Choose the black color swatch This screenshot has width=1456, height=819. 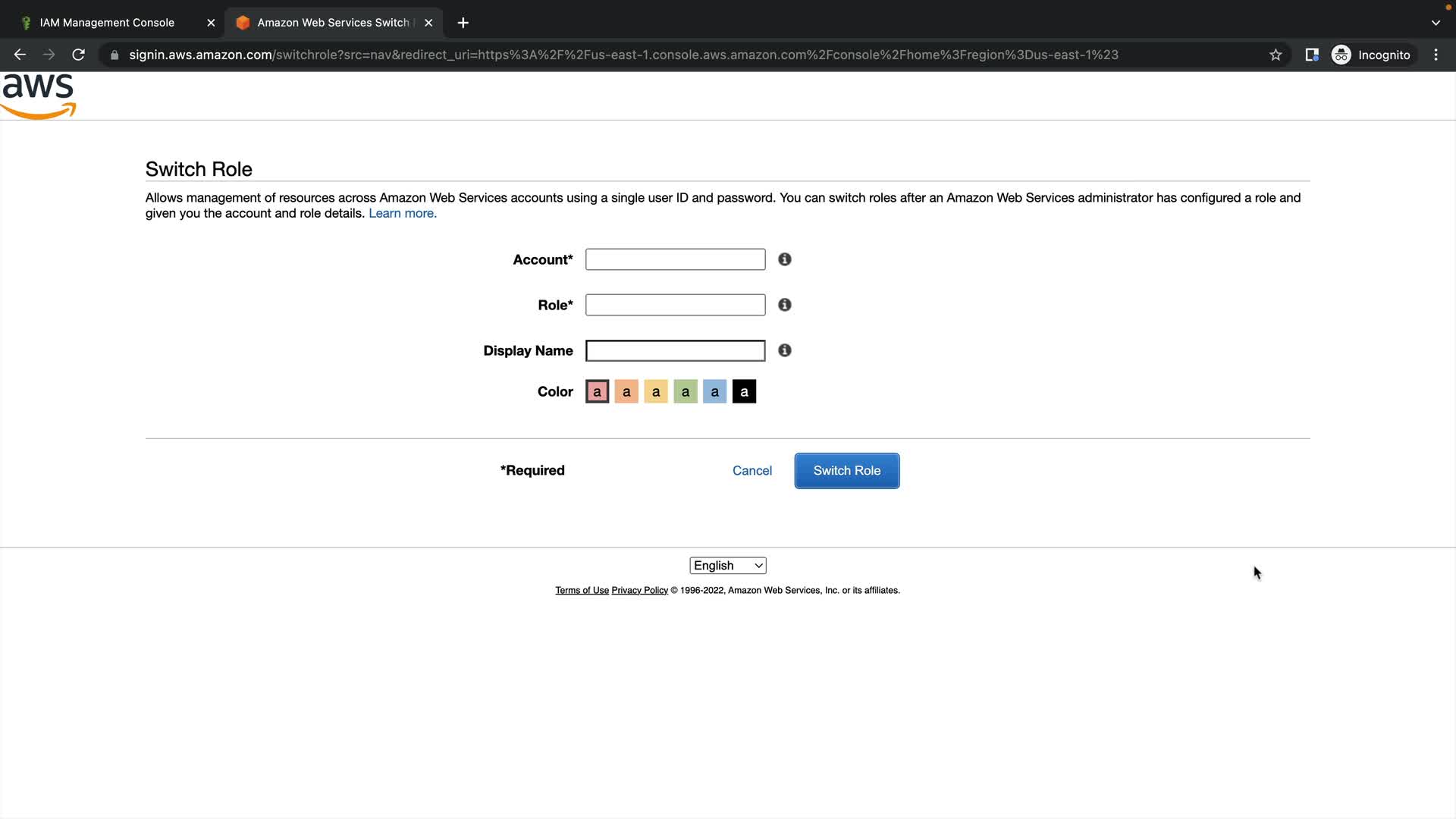pyautogui.click(x=743, y=392)
